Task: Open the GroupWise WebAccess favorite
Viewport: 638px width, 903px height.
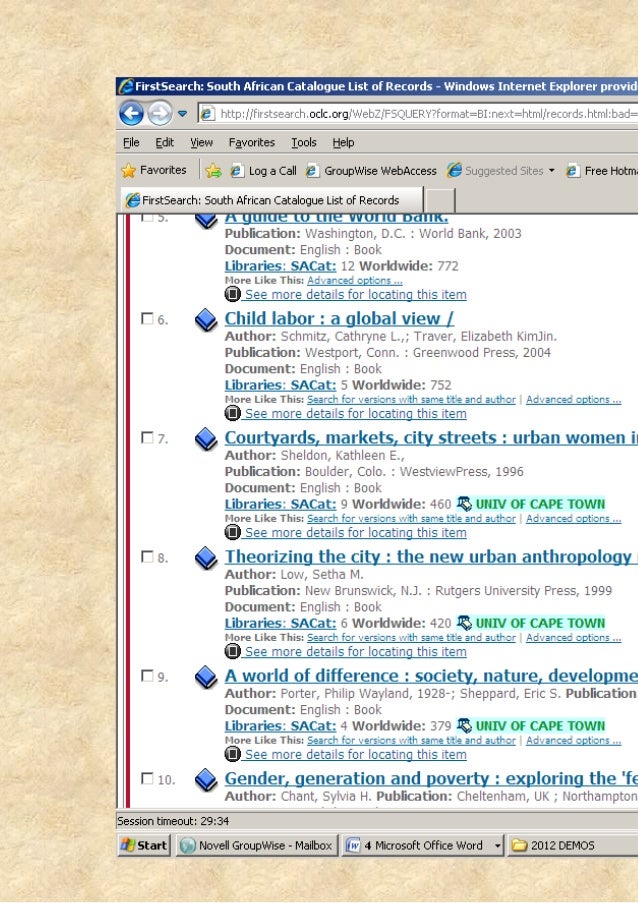Action: pos(371,170)
